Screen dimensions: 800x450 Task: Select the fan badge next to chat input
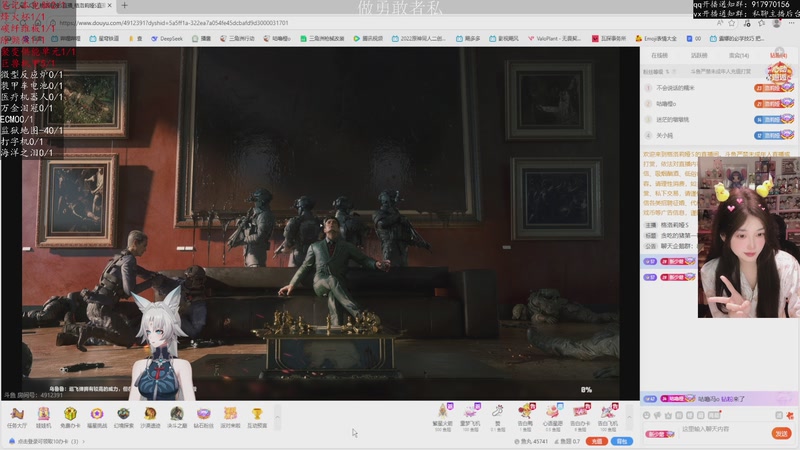(660, 434)
